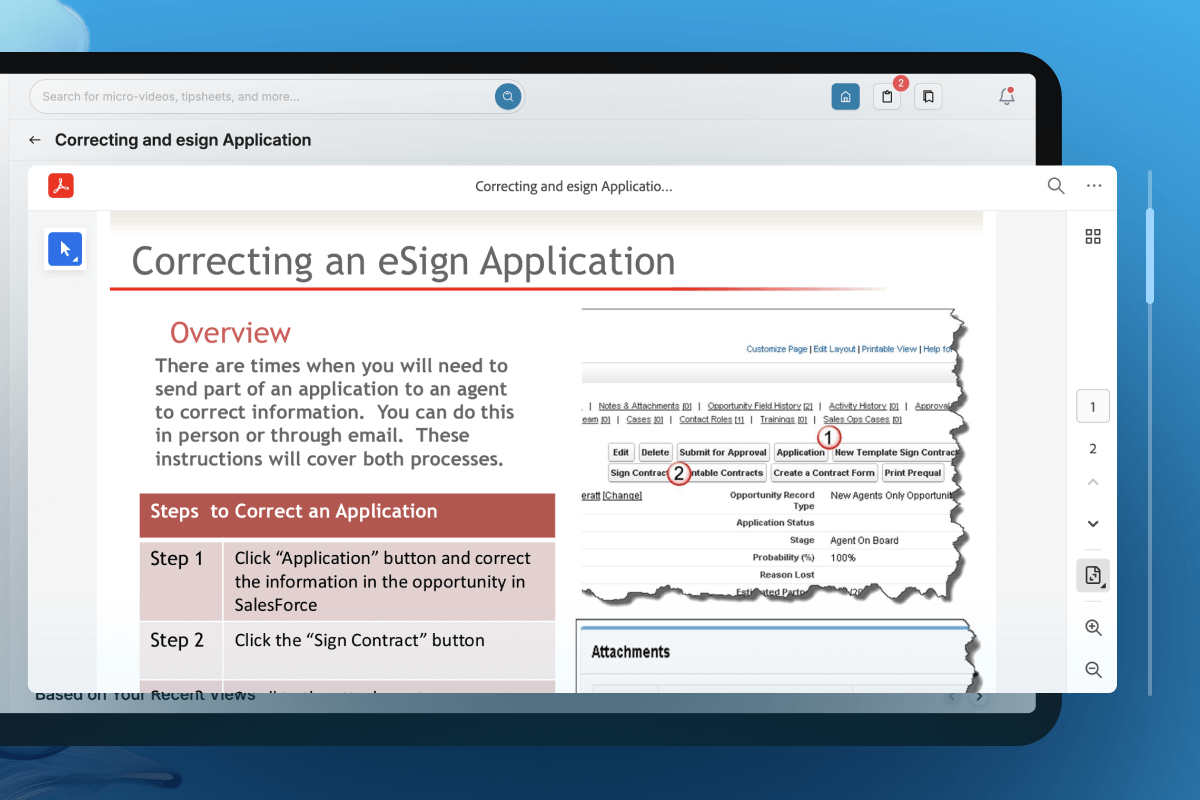Click 'Application' button in document image
Image resolution: width=1200 pixels, height=800 pixels.
pos(801,452)
